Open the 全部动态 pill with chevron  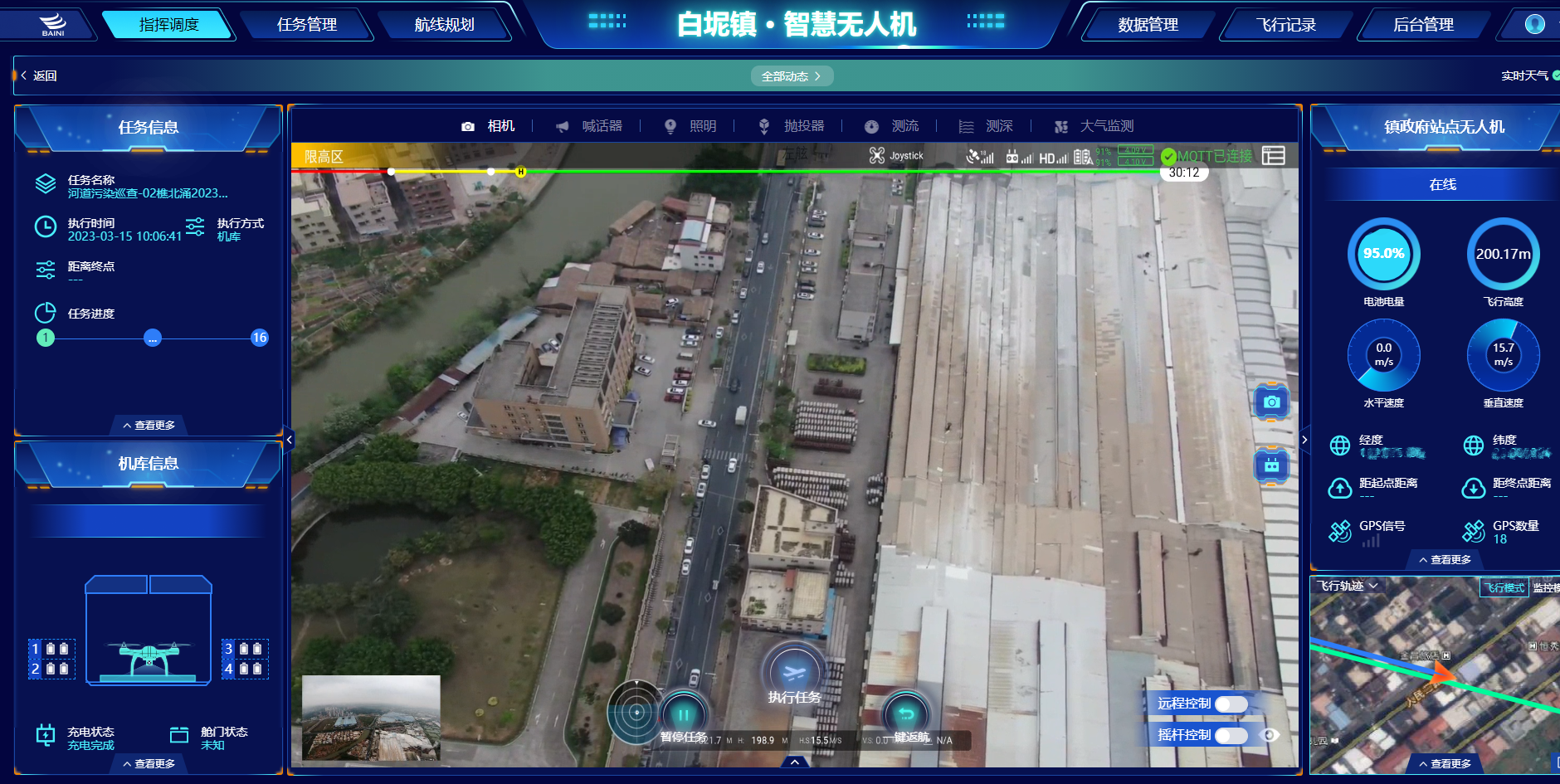point(792,76)
